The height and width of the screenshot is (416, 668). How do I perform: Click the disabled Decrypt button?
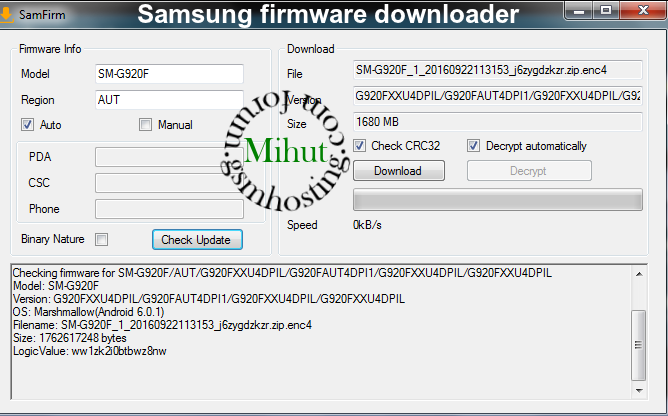tap(529, 171)
